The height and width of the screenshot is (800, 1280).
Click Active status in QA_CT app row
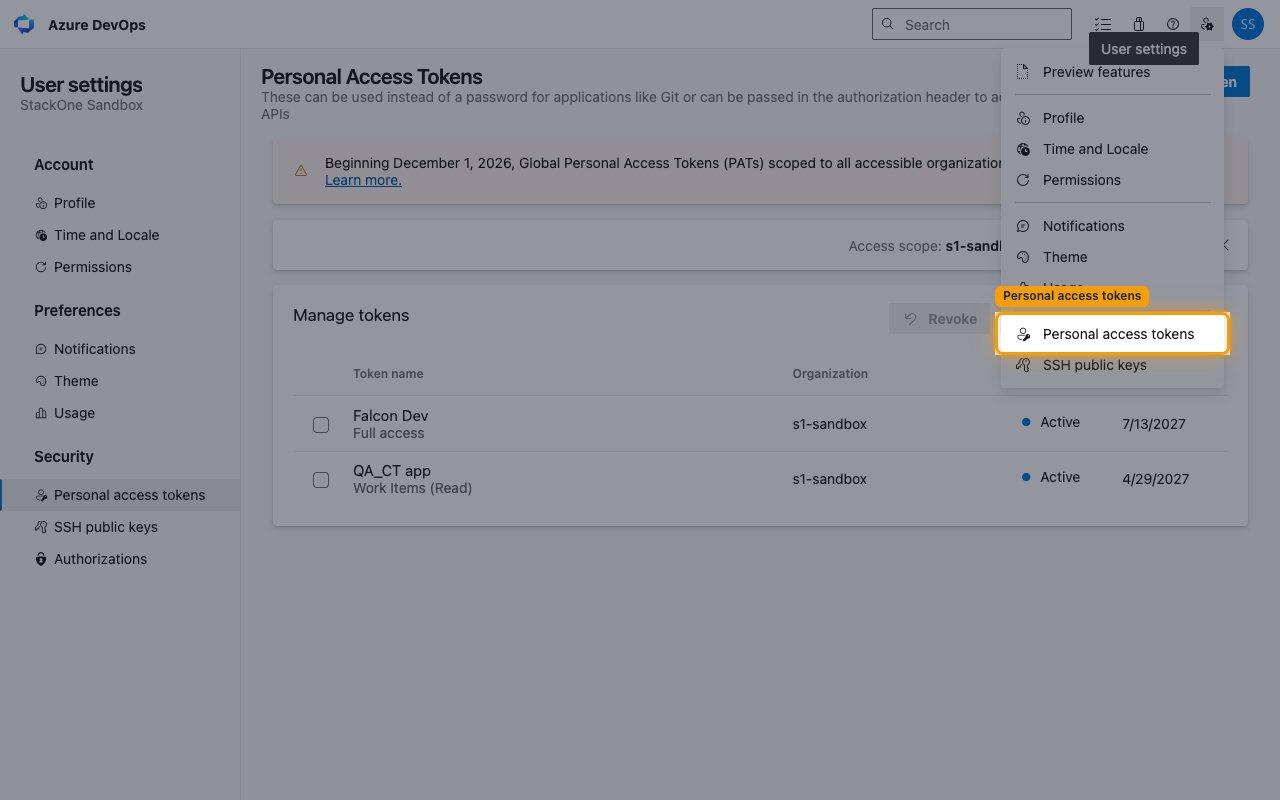click(x=1051, y=477)
